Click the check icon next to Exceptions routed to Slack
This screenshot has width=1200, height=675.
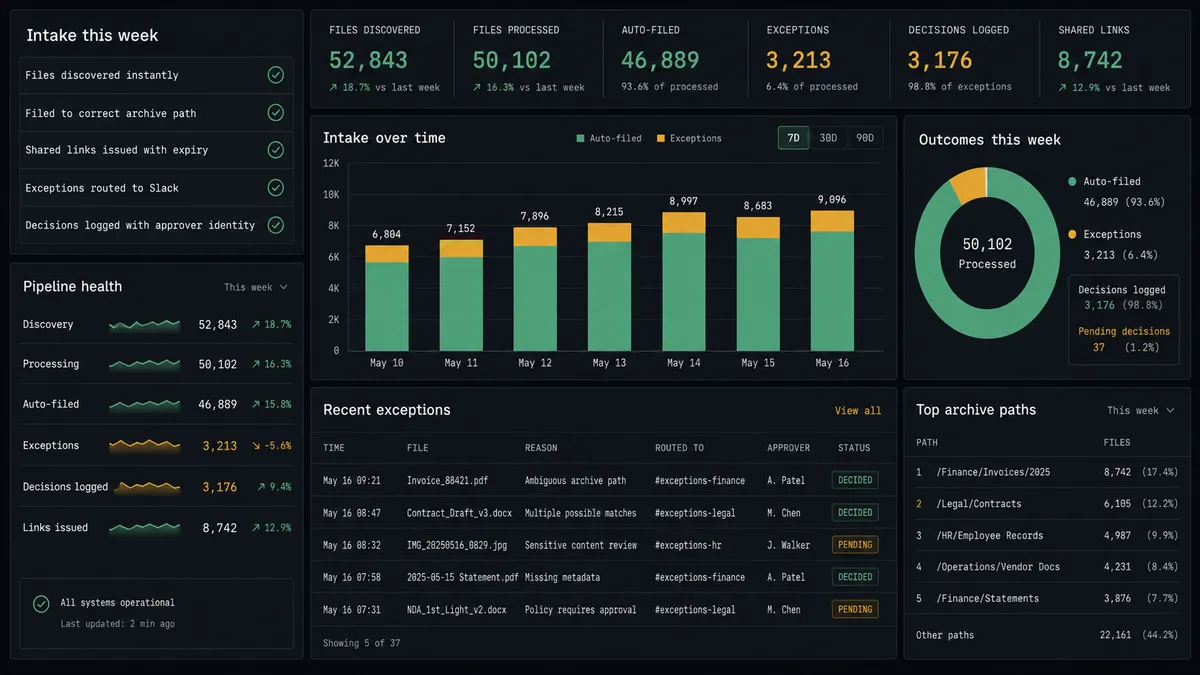275,187
